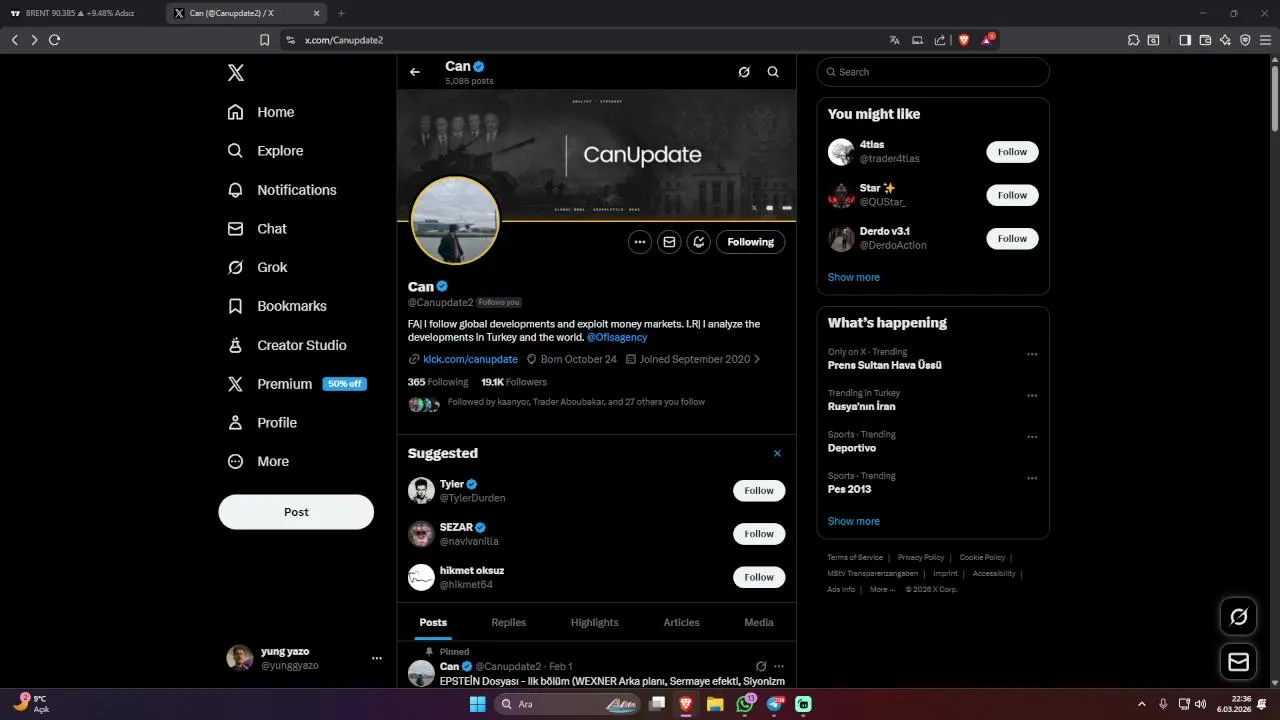Image resolution: width=1280 pixels, height=720 pixels.
Task: Click the Following button on profile
Action: tap(751, 242)
